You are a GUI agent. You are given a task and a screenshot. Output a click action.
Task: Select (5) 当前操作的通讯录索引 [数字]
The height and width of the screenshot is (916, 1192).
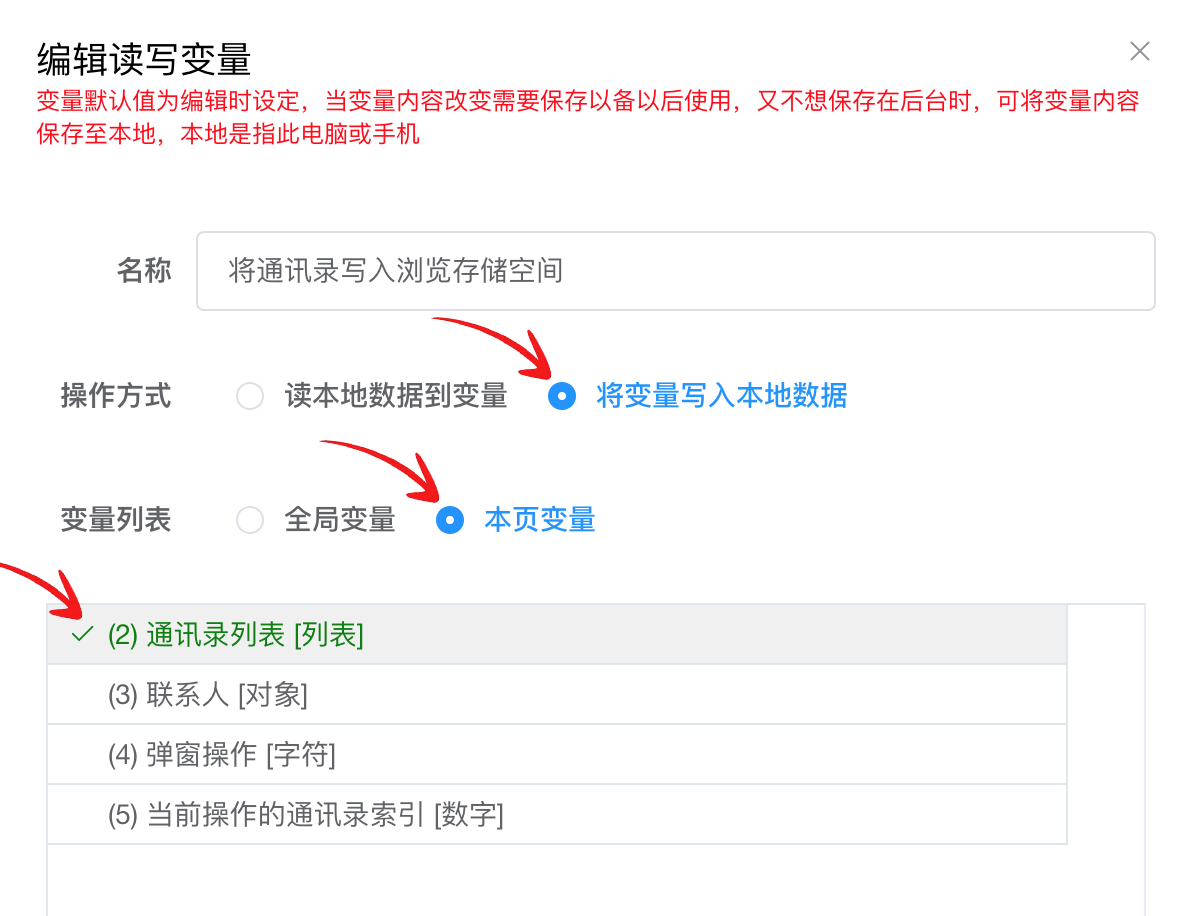click(557, 815)
